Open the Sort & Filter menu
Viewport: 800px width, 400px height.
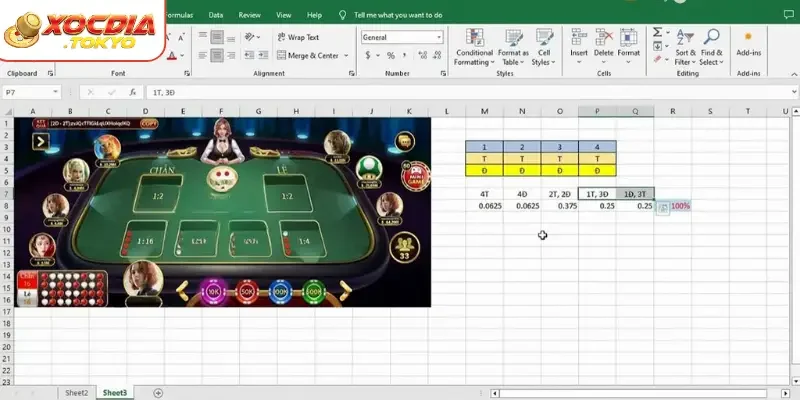point(685,47)
